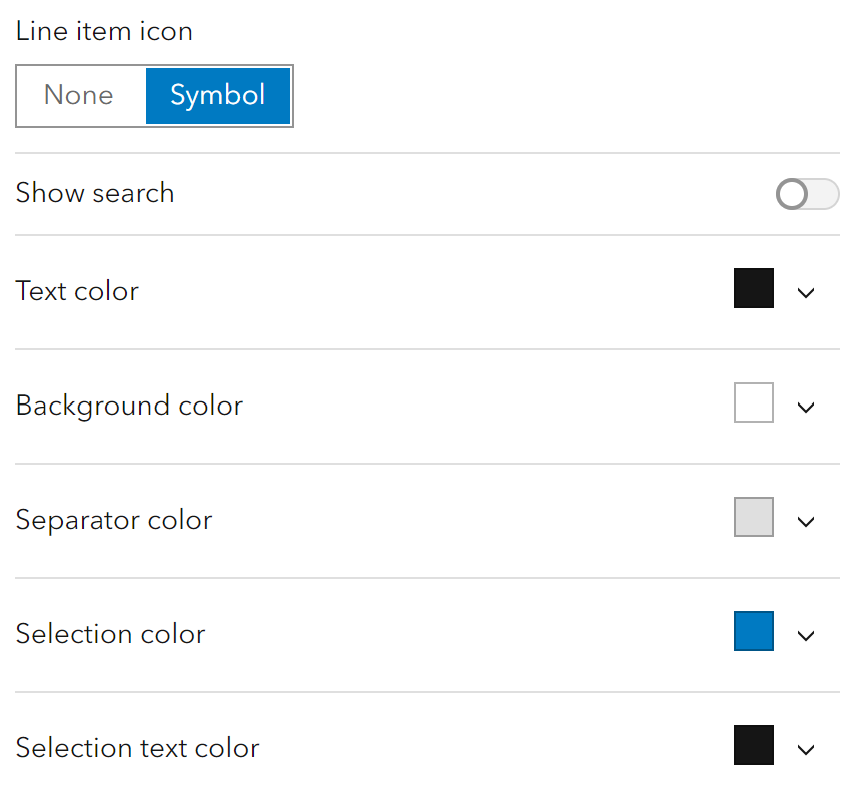Click the Selection color label
The image size is (848, 806).
110,634
